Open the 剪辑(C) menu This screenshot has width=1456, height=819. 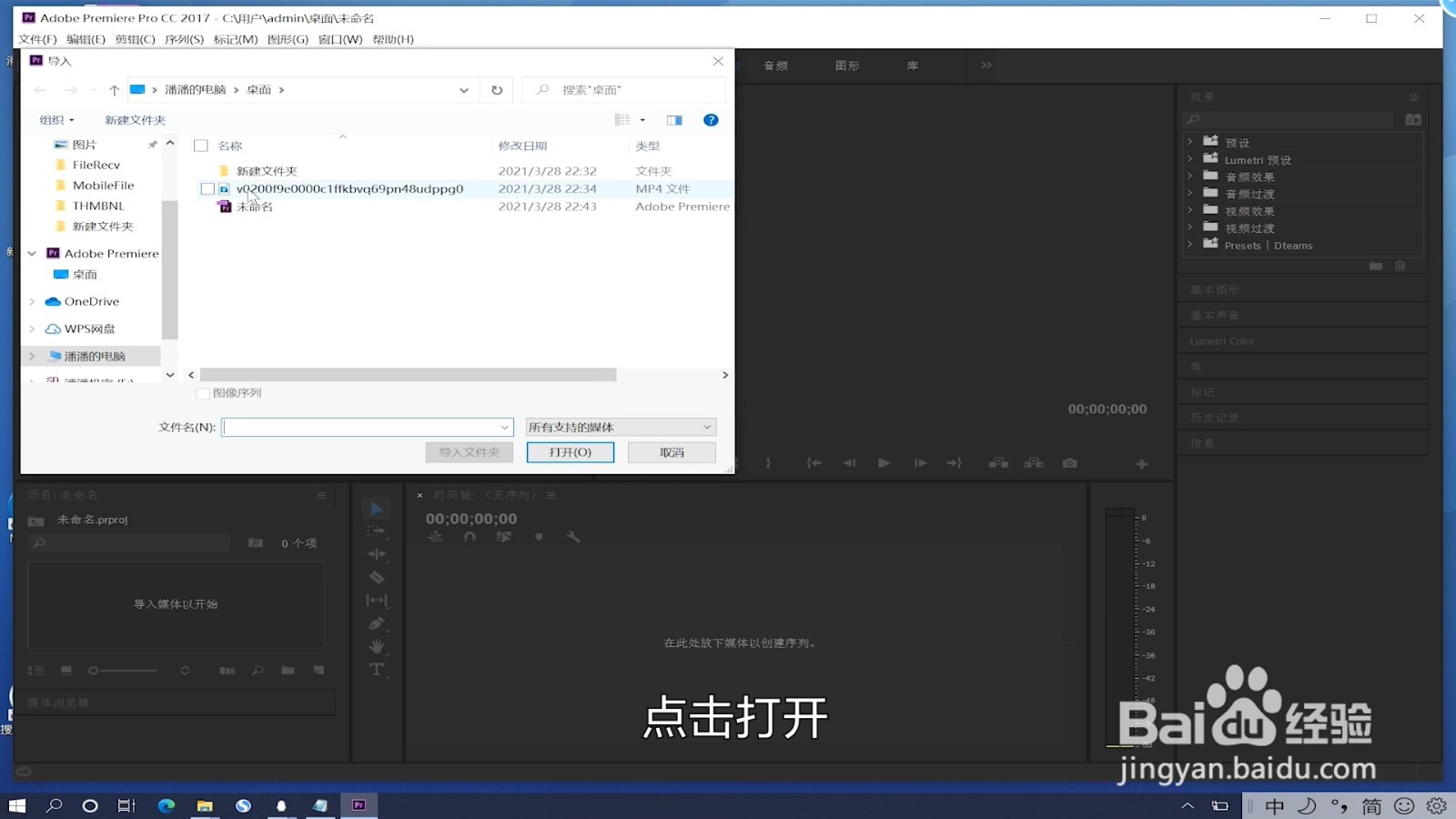point(135,39)
